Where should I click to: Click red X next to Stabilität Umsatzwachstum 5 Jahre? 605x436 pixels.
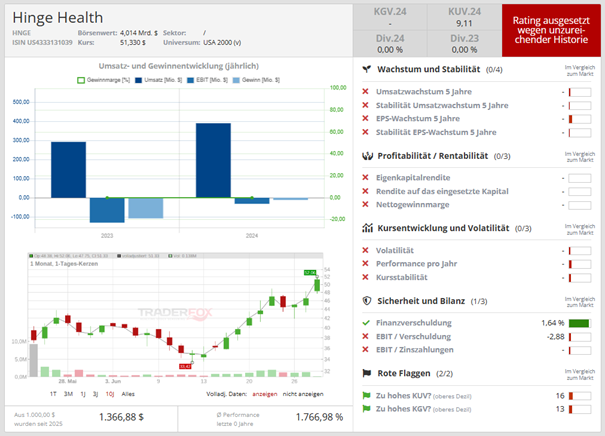pyautogui.click(x=365, y=105)
